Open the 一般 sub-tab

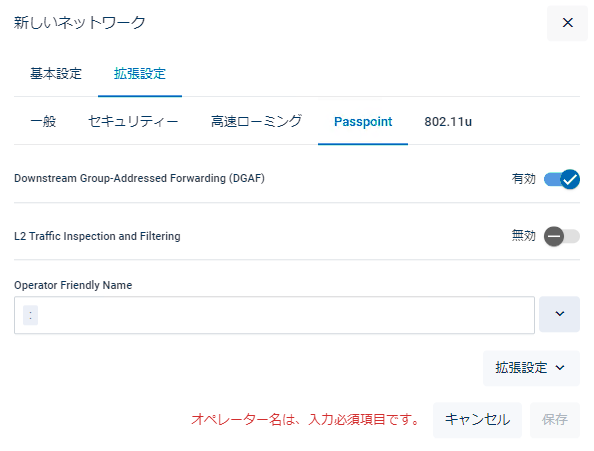43,122
